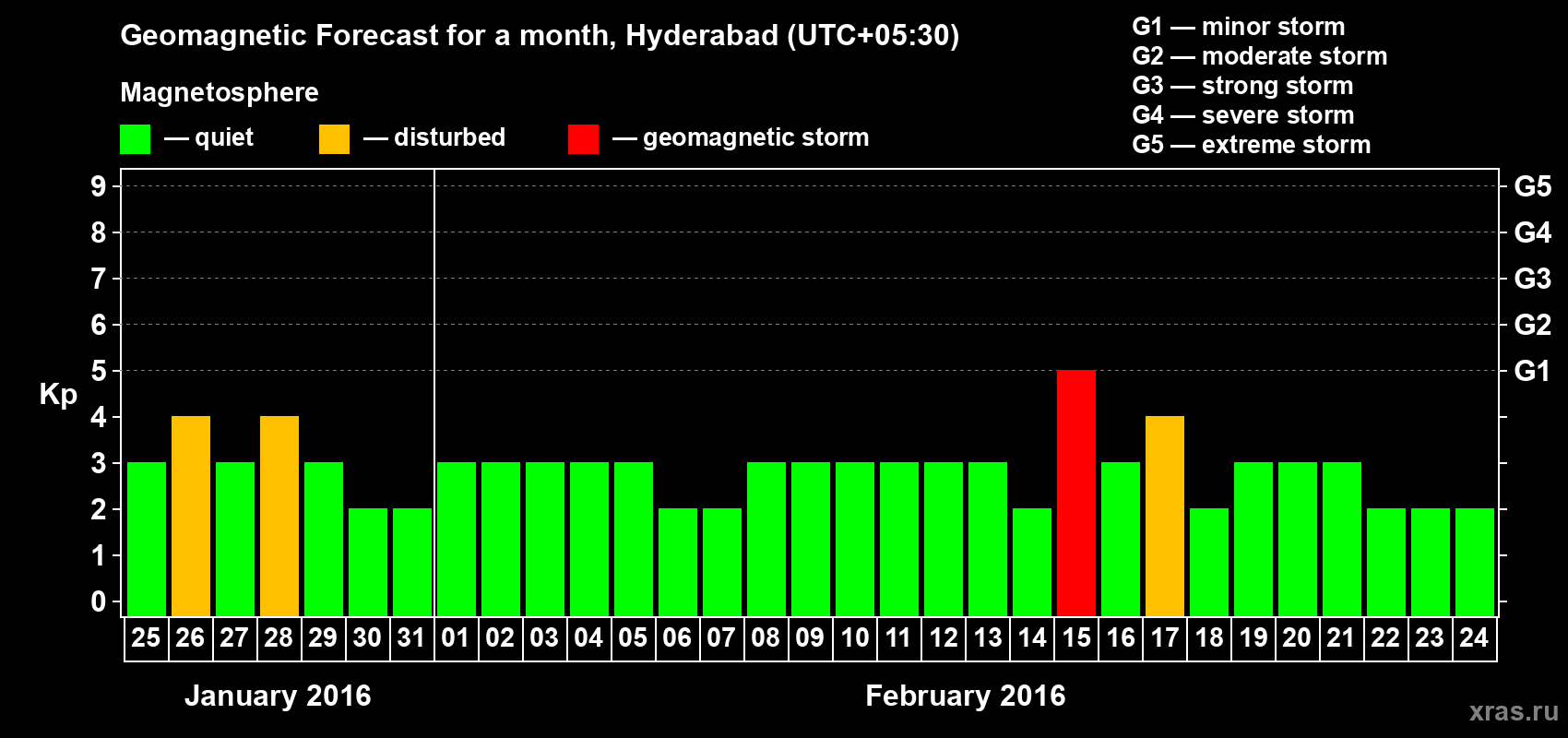Screen dimensions: 1568x738
Task: Click date label 21 on the axis
Action: [1341, 638]
